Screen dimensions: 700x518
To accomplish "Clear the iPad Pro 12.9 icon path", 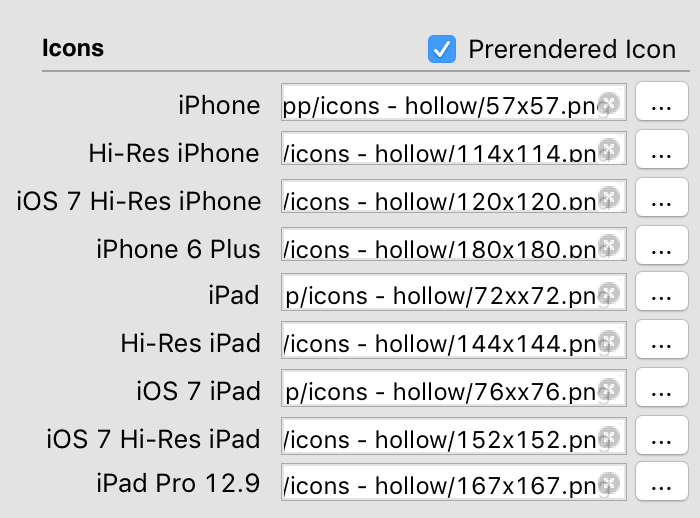I will 611,484.
